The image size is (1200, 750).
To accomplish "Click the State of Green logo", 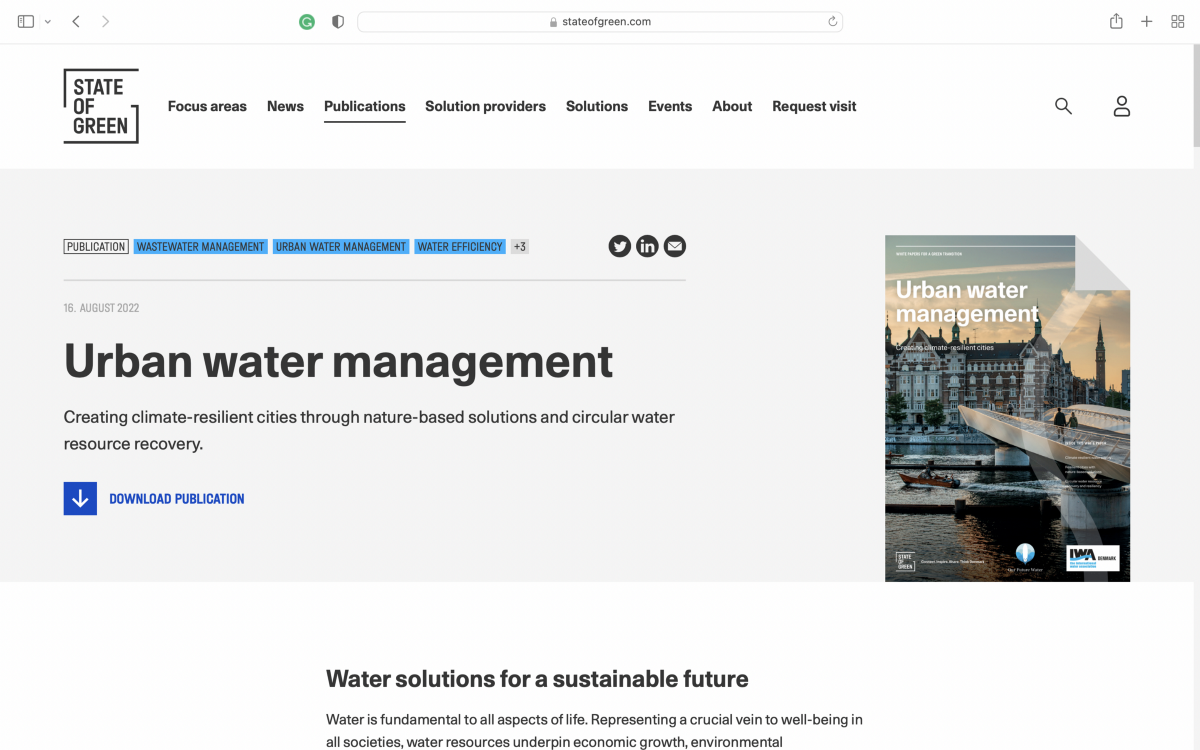I will click(x=101, y=106).
